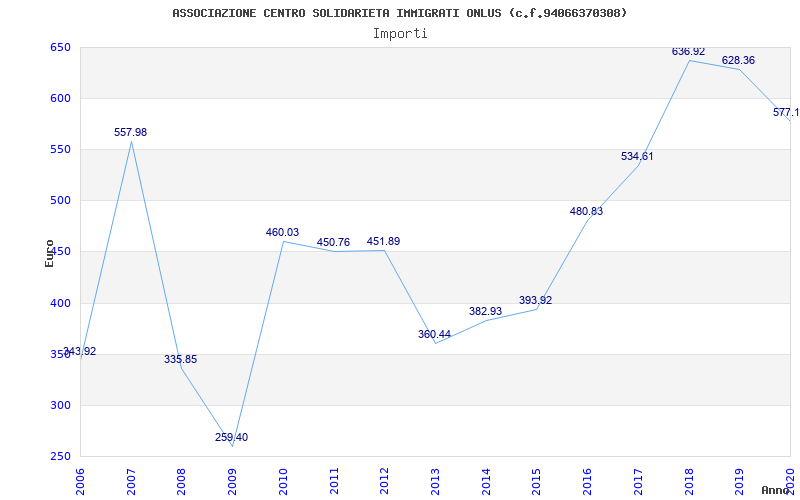This screenshot has width=800, height=500.
Task: Select the 393.92 data label
Action: click(535, 300)
